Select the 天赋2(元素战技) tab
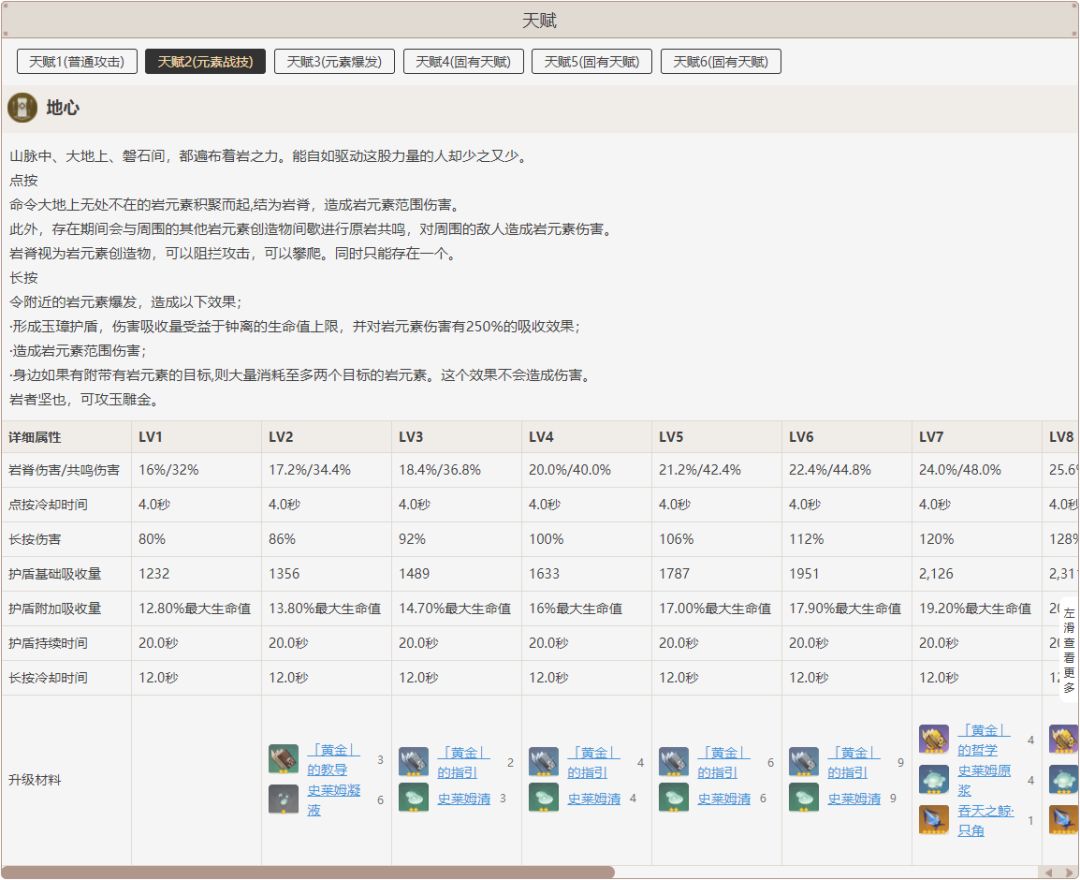 tap(205, 61)
